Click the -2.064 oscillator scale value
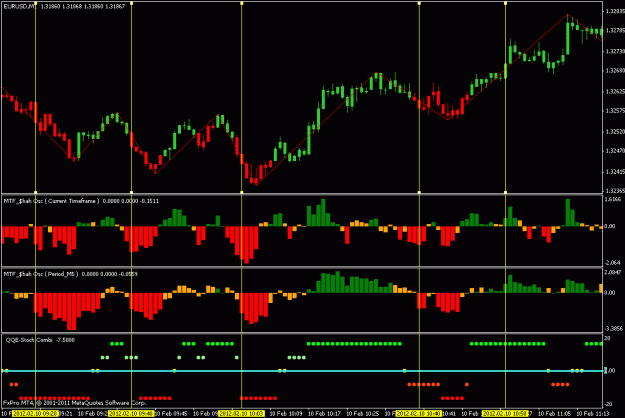 point(613,263)
